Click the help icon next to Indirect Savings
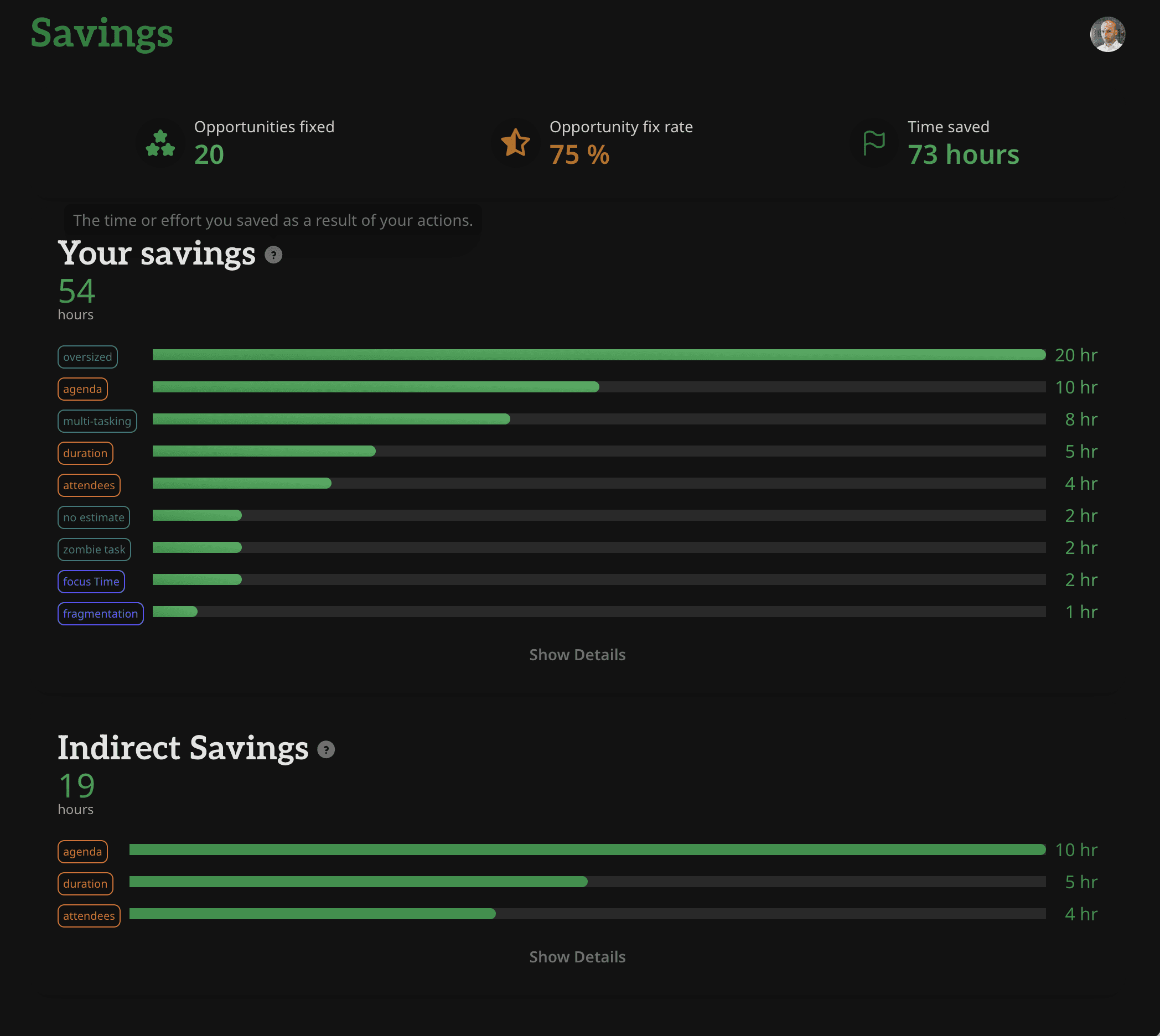The height and width of the screenshot is (1036, 1160). [325, 750]
